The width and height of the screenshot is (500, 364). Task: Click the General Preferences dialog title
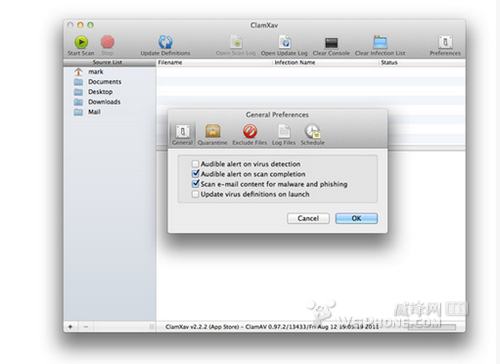click(x=277, y=115)
